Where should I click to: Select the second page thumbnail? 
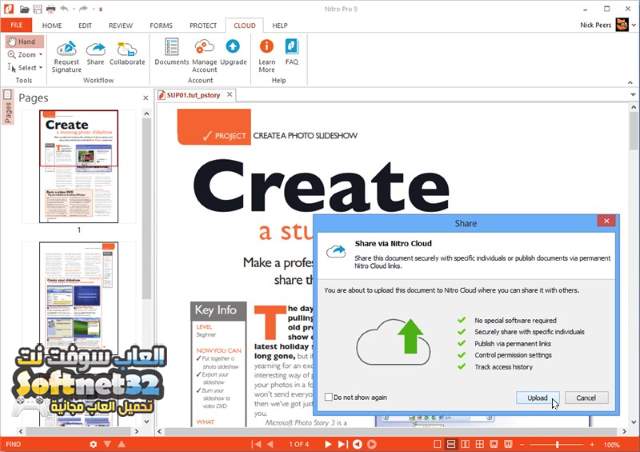pos(79,294)
